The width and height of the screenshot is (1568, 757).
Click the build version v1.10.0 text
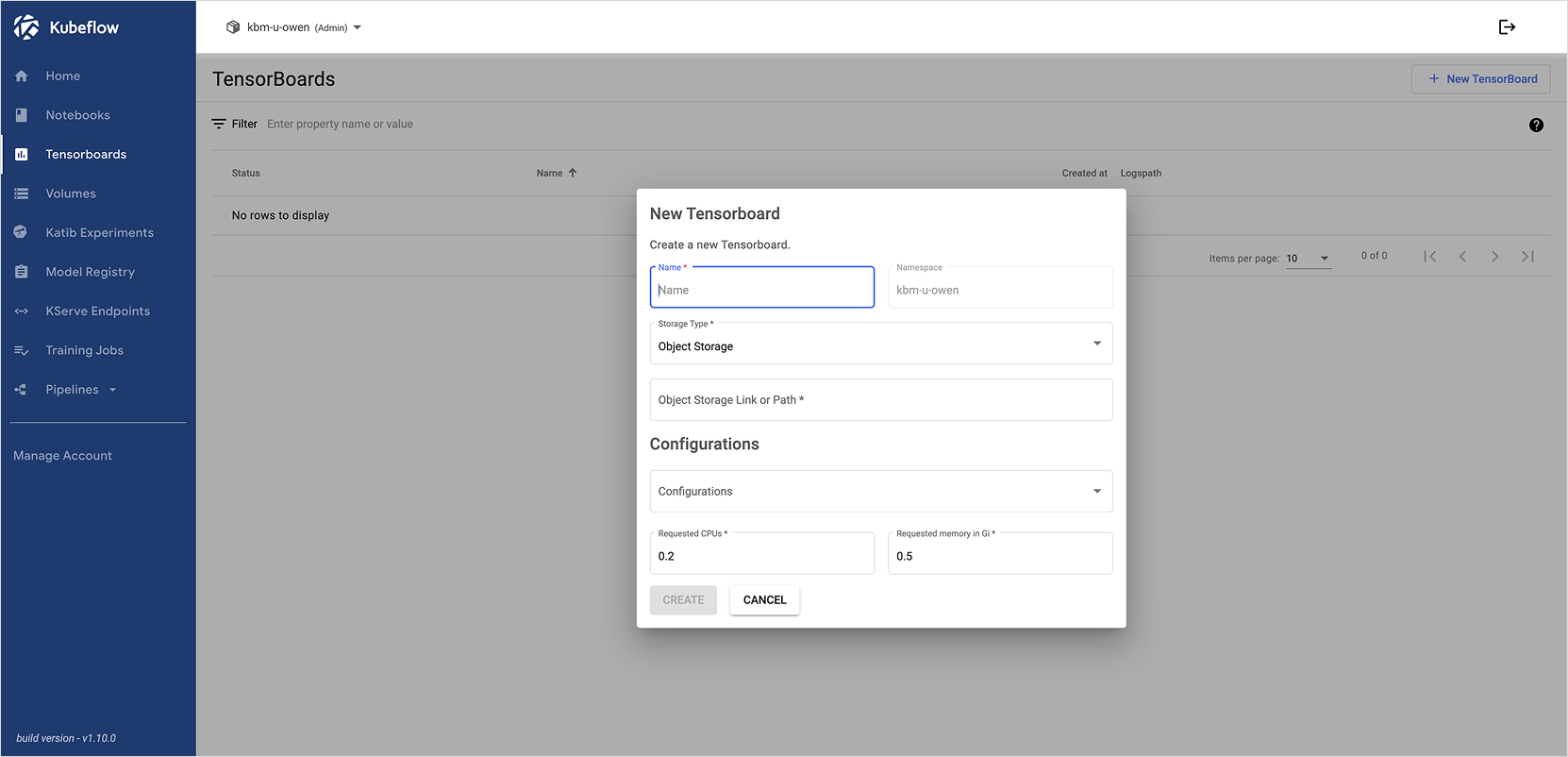(x=66, y=738)
